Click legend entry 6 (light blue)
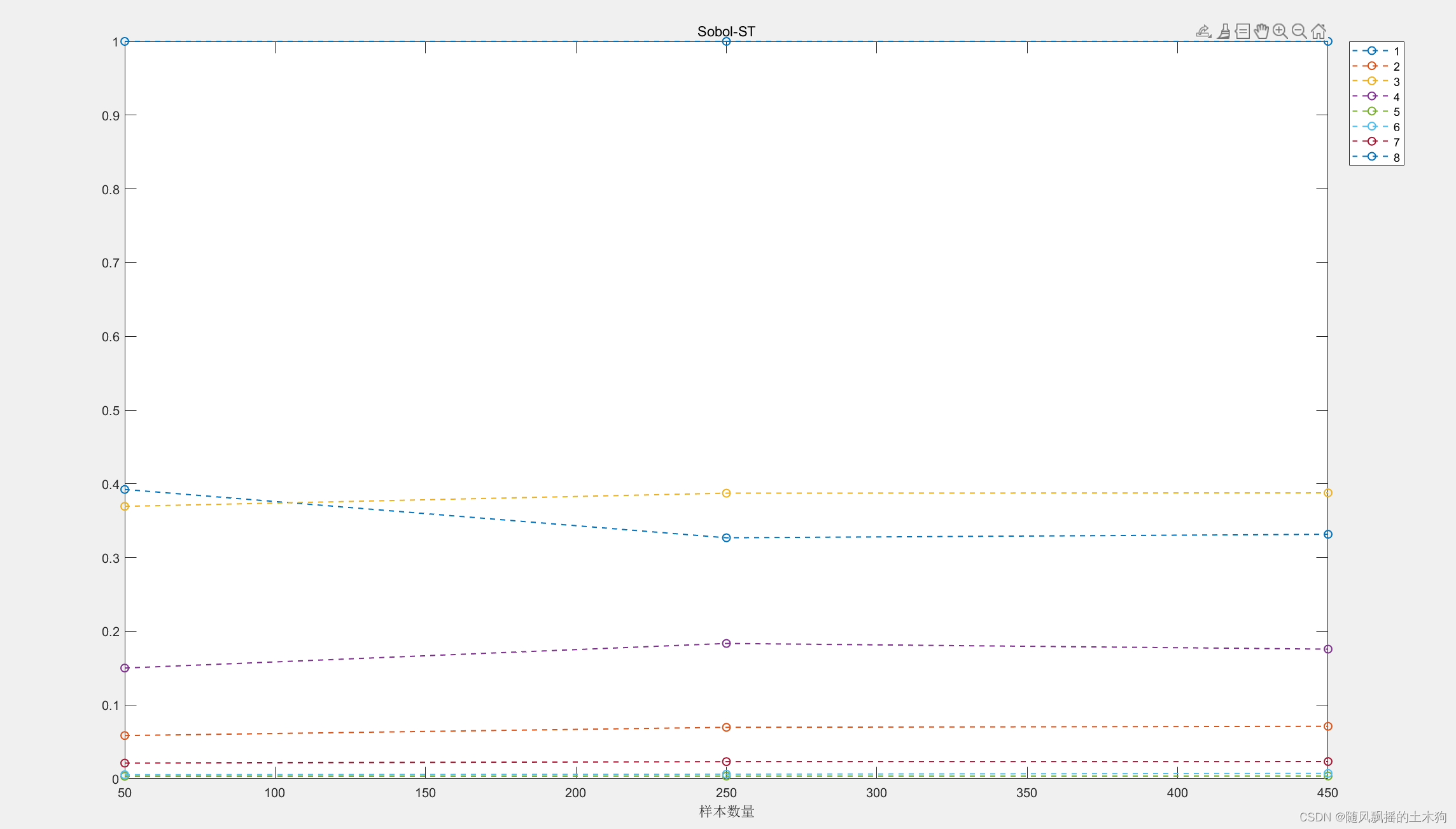Screen dimensions: 1456x829 pyautogui.click(x=1376, y=127)
